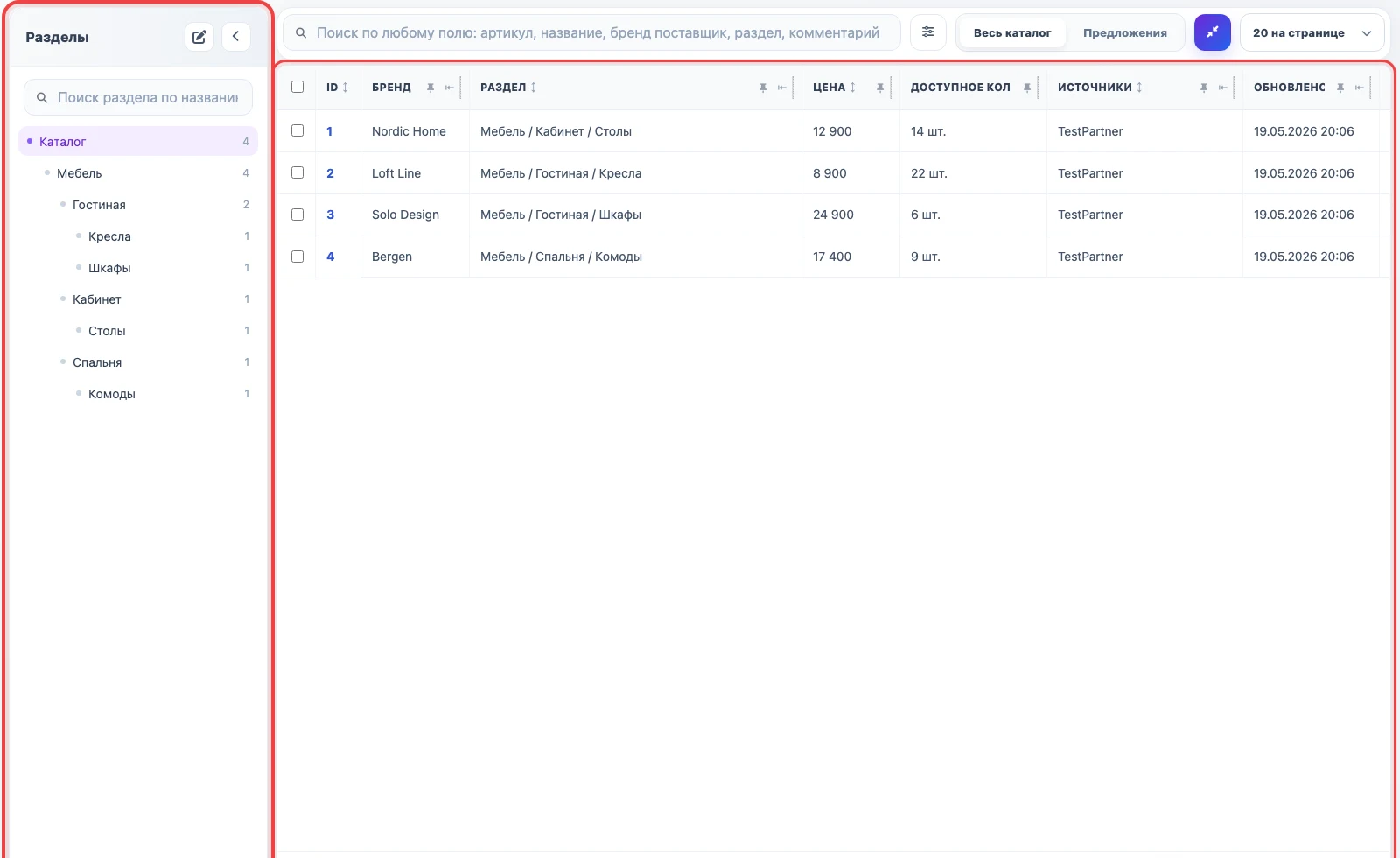Image resolution: width=1400 pixels, height=858 pixels.
Task: Click the Мебель / Кабинет / Столы cell
Action: point(635,131)
